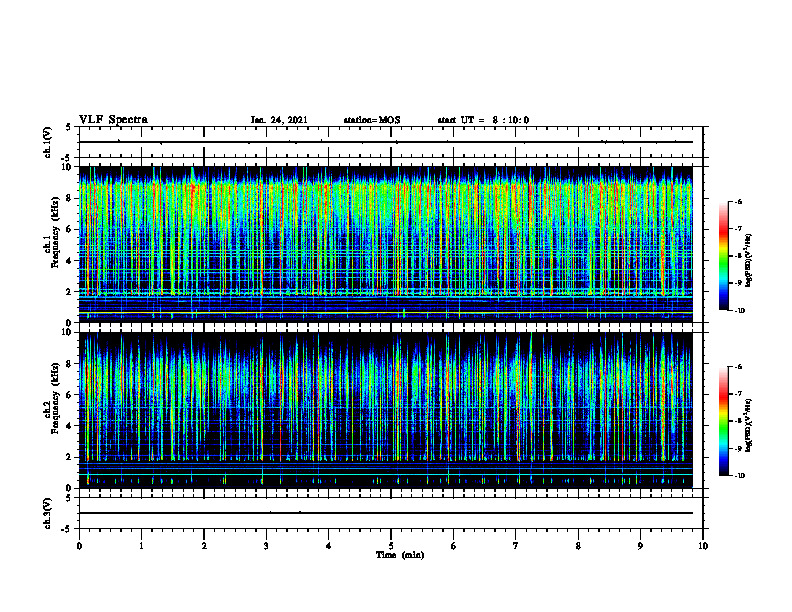Click the "-6" value on ch.2 color bar

738,367
